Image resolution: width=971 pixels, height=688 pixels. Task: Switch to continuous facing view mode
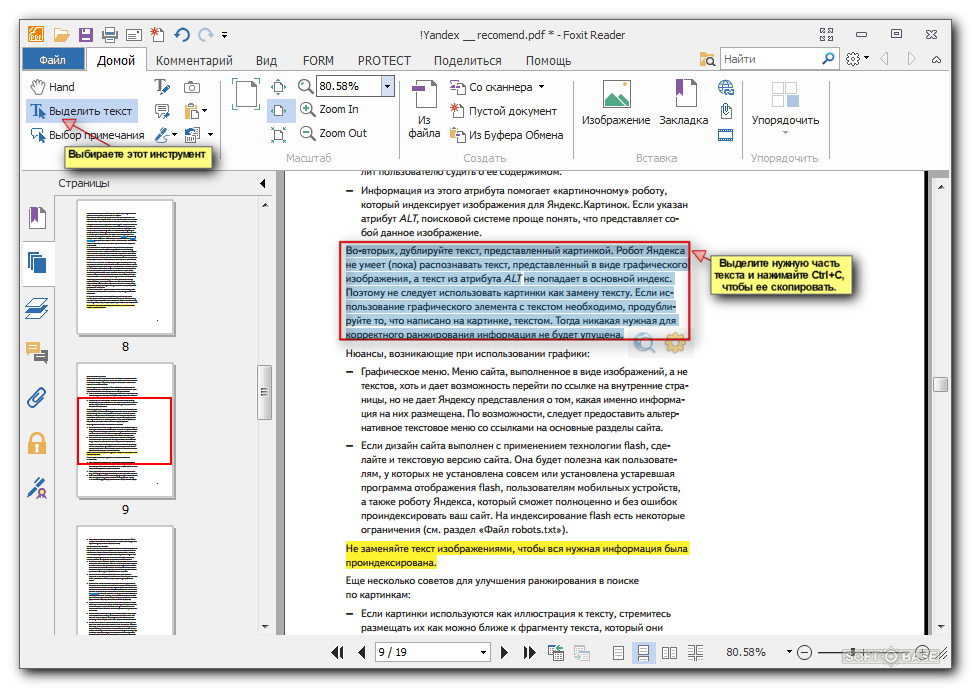[x=695, y=653]
